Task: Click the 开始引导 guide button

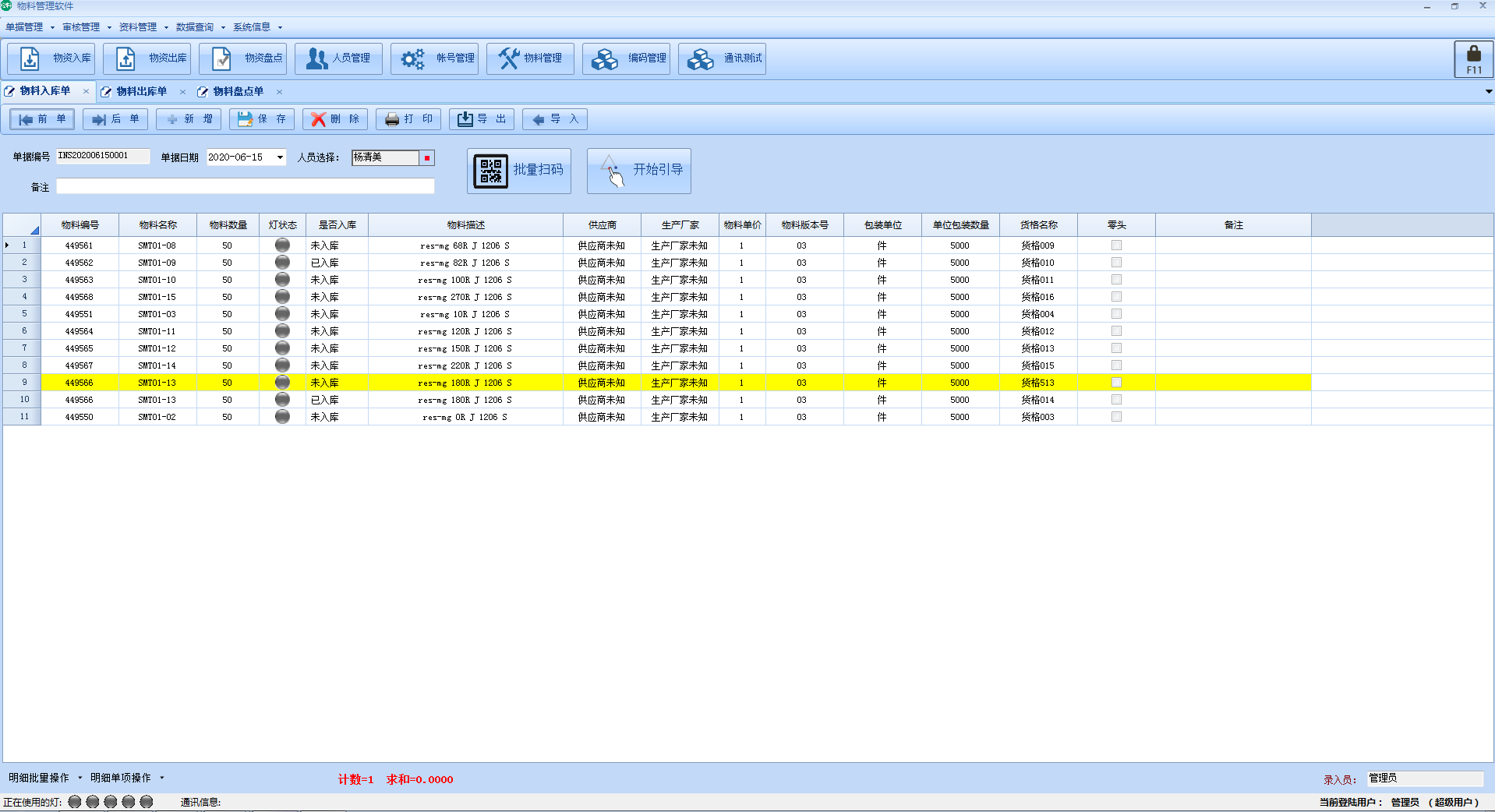Action: [x=639, y=171]
